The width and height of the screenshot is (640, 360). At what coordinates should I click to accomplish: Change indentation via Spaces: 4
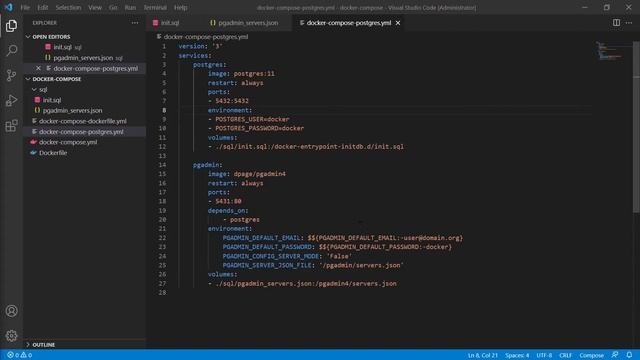coord(517,355)
